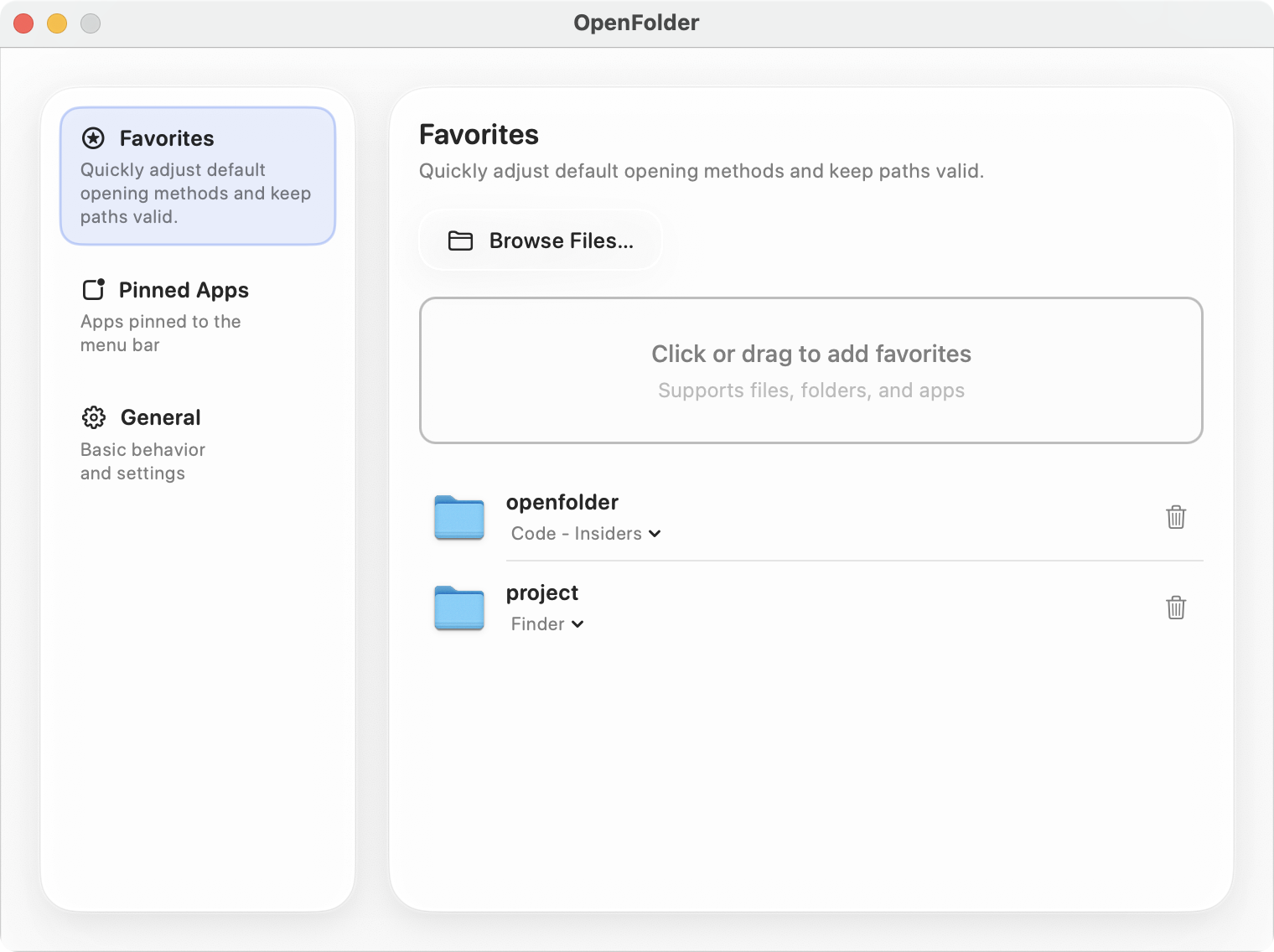Click the OpenFolder window title
This screenshot has width=1274, height=952.
636,23
